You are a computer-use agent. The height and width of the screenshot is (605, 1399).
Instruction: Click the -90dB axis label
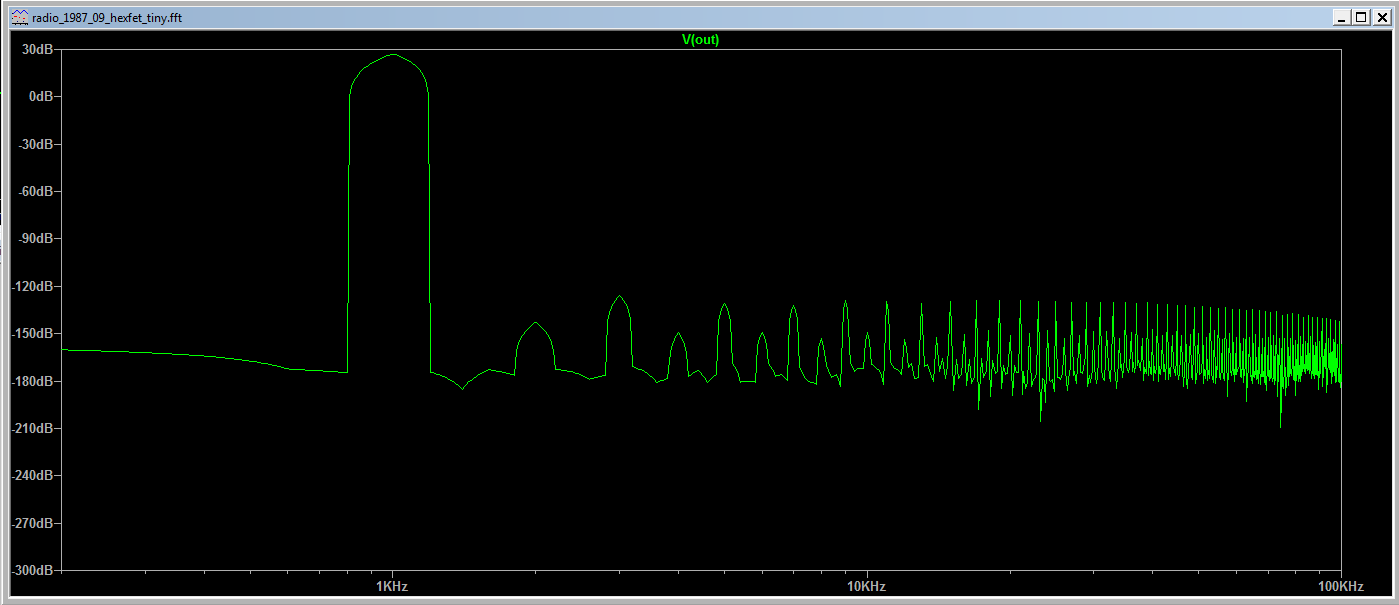pyautogui.click(x=35, y=239)
